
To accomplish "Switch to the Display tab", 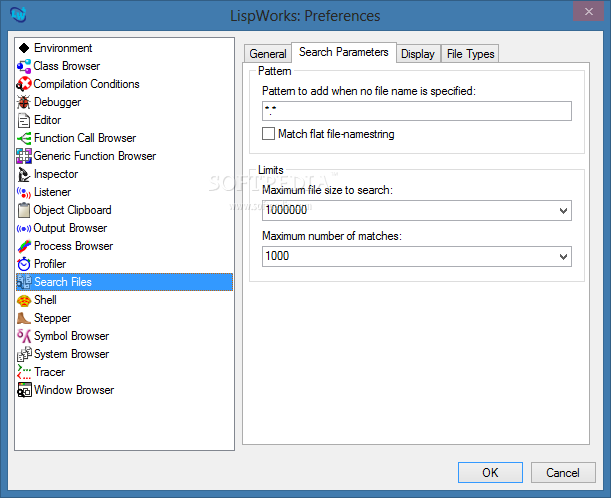I will [x=418, y=53].
